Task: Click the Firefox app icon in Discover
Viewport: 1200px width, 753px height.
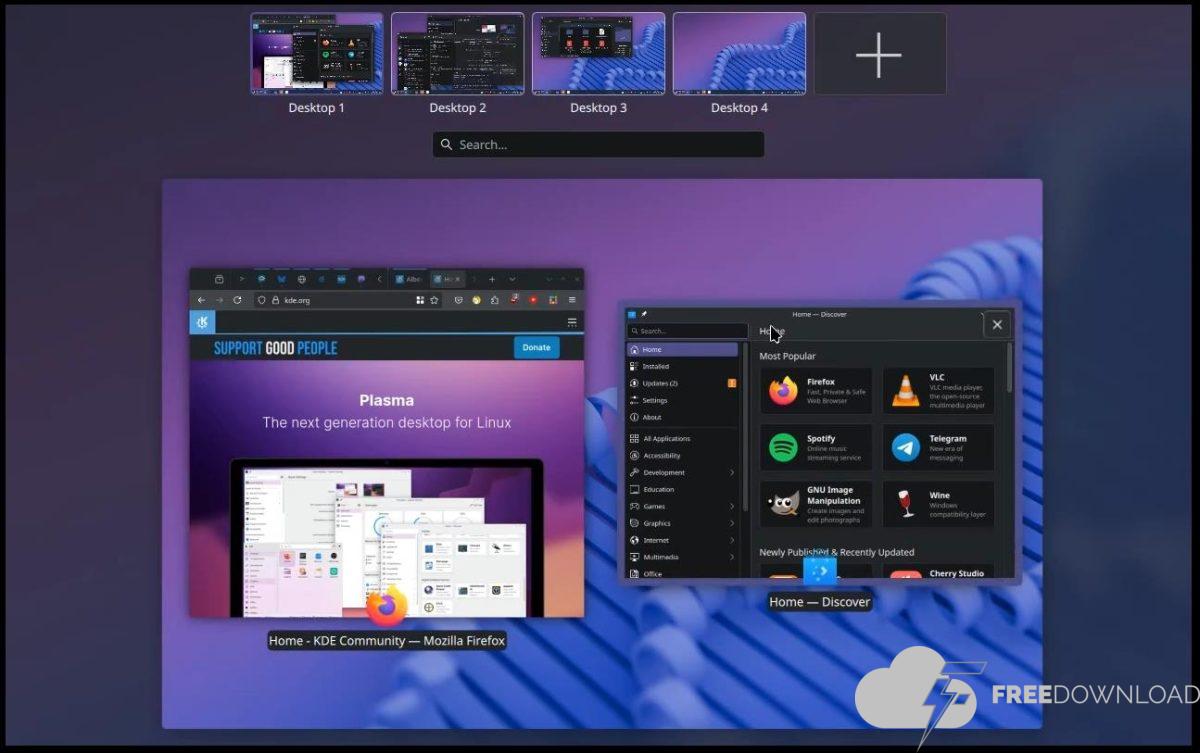Action: [783, 390]
